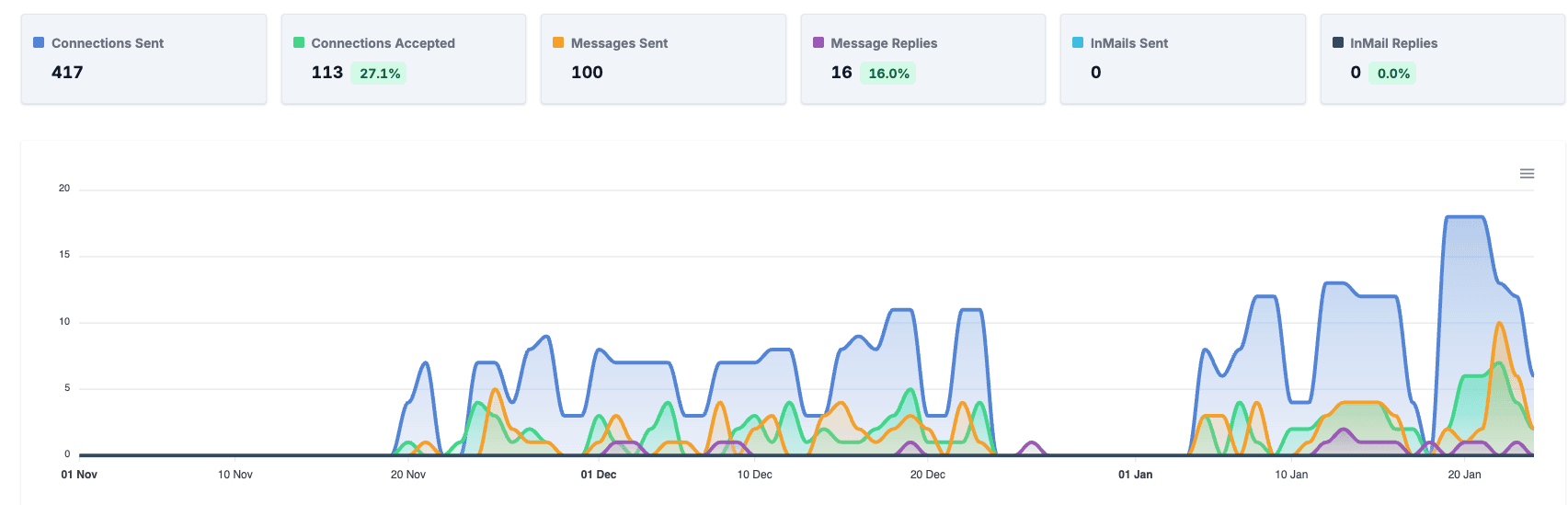Click the 20 Jan axis label

[x=1464, y=475]
